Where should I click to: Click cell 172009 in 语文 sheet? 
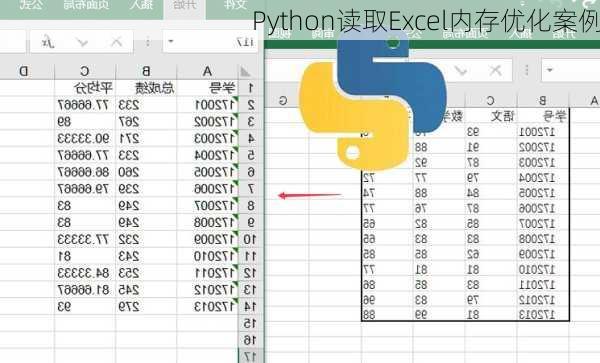coord(543,254)
